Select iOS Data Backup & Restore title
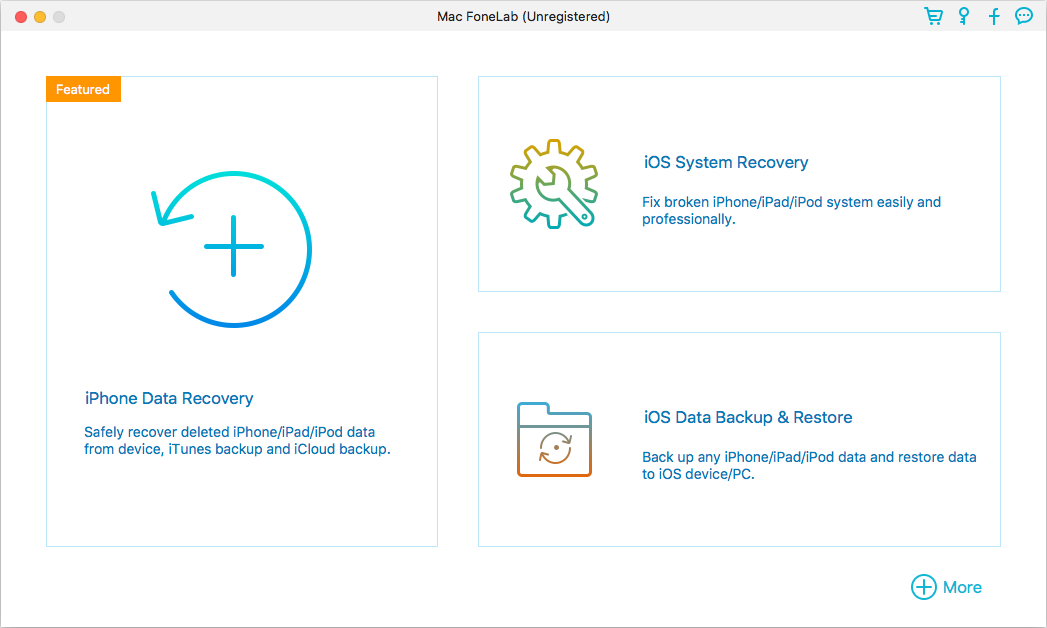The image size is (1047, 628). (748, 418)
